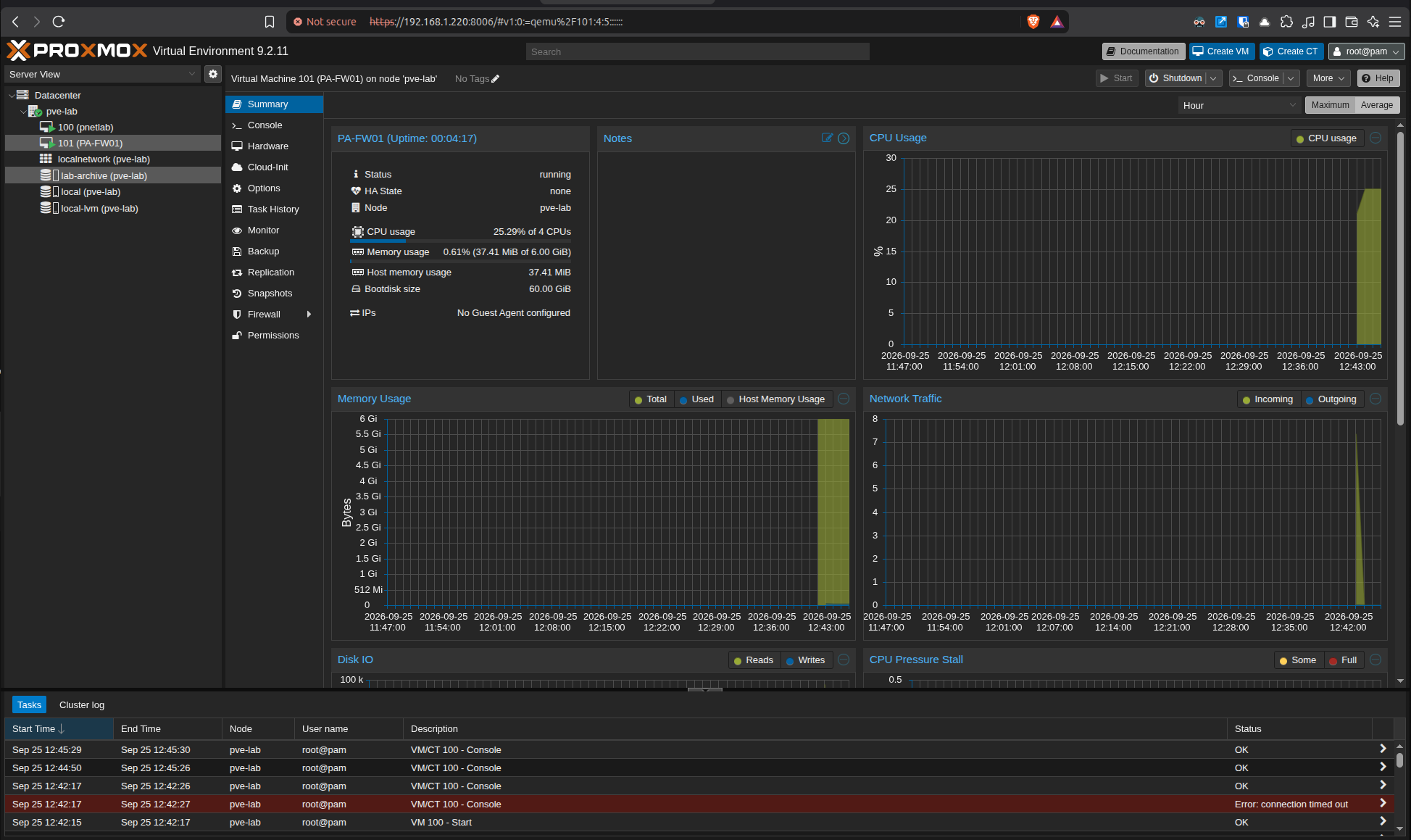Edit VM tags with pencil icon
Image resolution: width=1411 pixels, height=840 pixels.
[496, 79]
